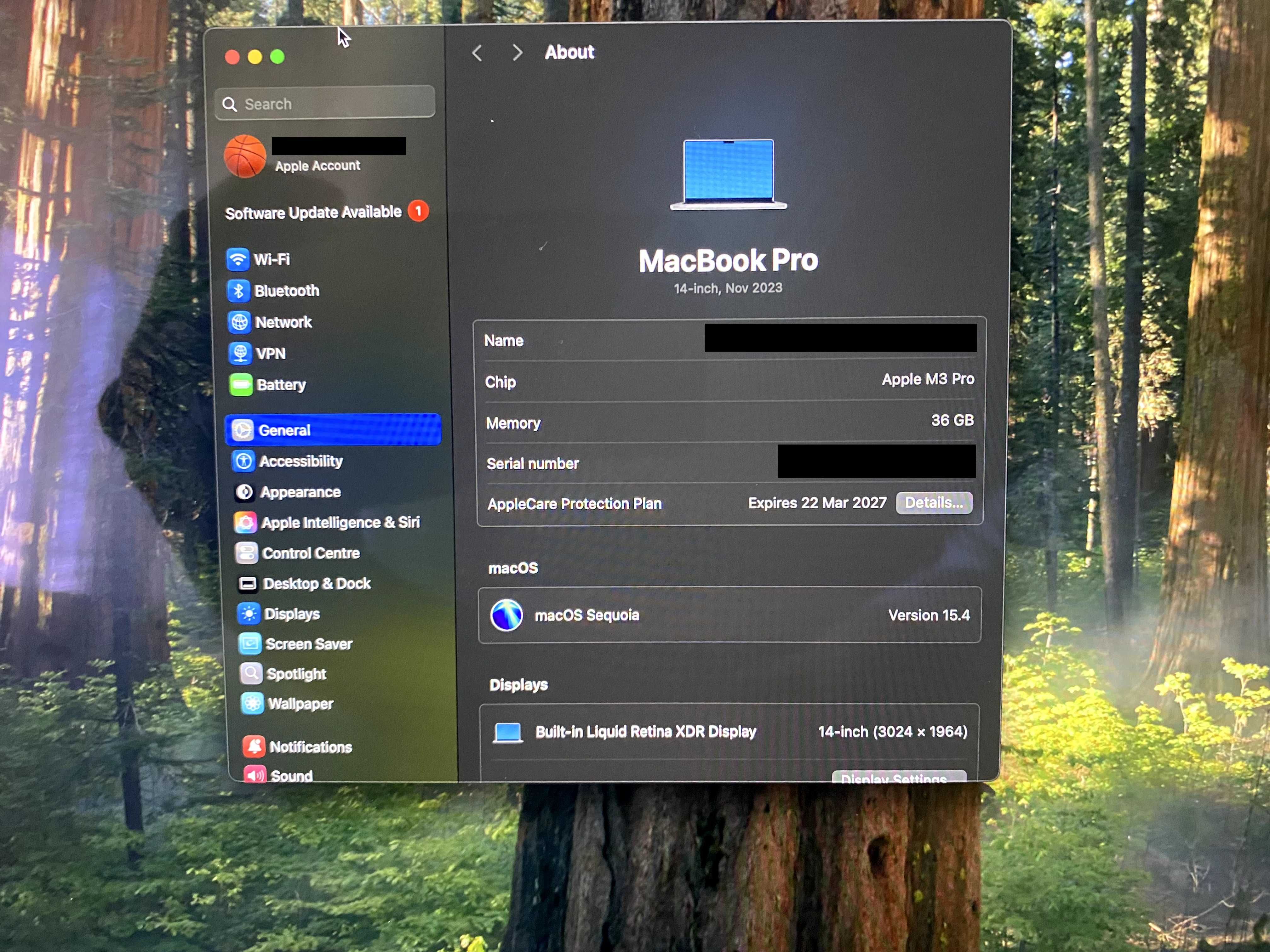The height and width of the screenshot is (952, 1270).
Task: Click the 'Apple M3 Pro' chip value
Action: point(928,379)
